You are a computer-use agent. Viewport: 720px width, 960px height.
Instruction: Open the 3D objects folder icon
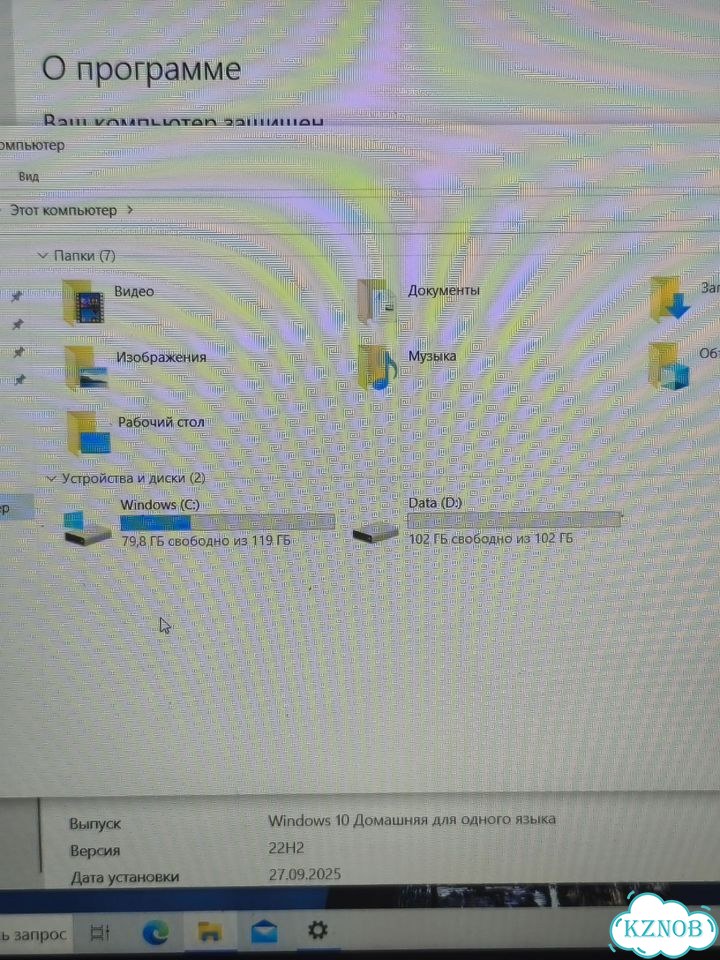click(669, 366)
